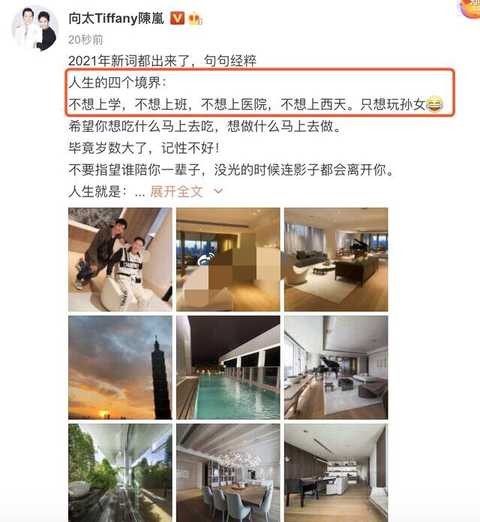
Task: Open the rooftop swimming pool photo
Action: point(228,367)
